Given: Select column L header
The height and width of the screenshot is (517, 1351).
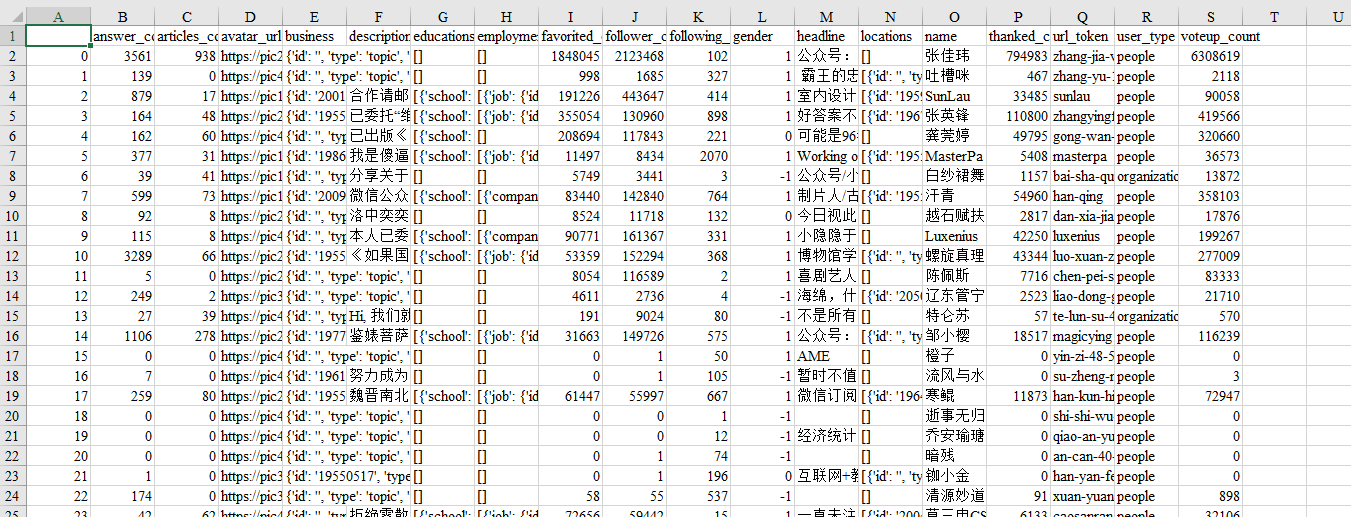Looking at the screenshot, I should coord(763,16).
